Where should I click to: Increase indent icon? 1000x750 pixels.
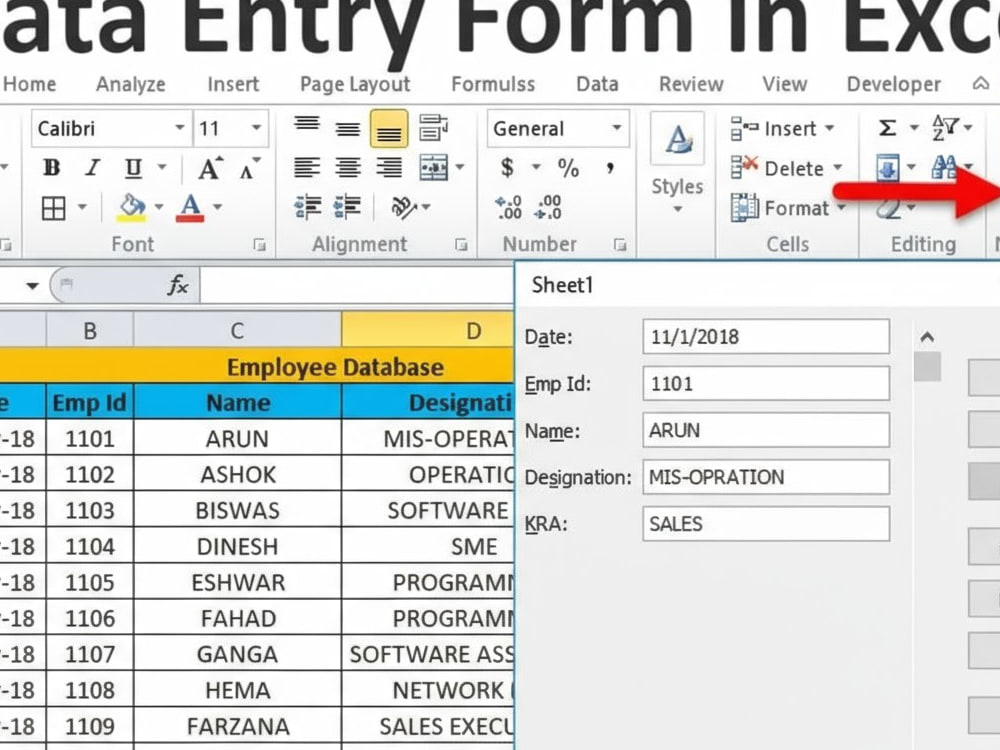[x=348, y=208]
